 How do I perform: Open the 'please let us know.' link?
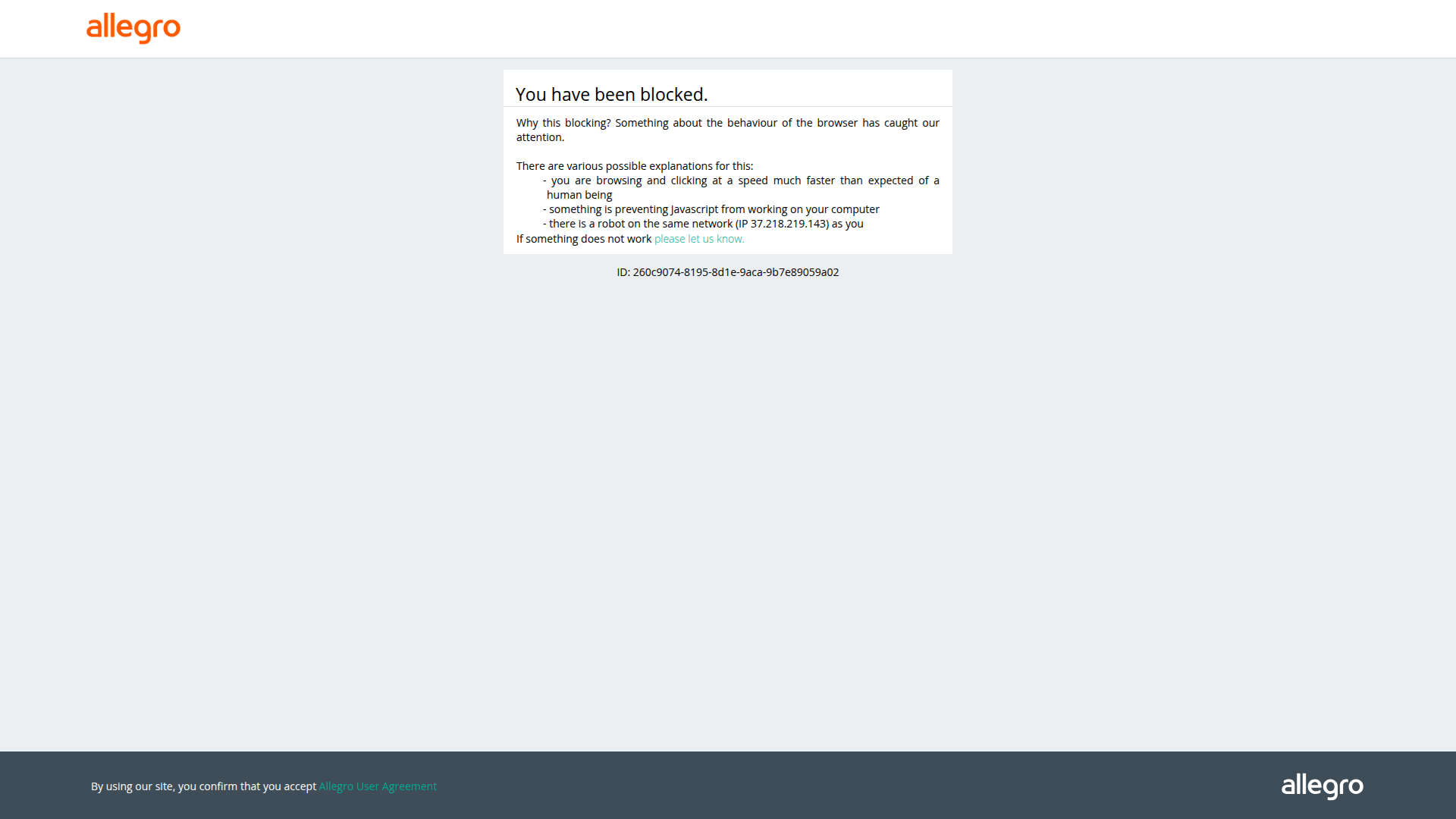pos(698,239)
